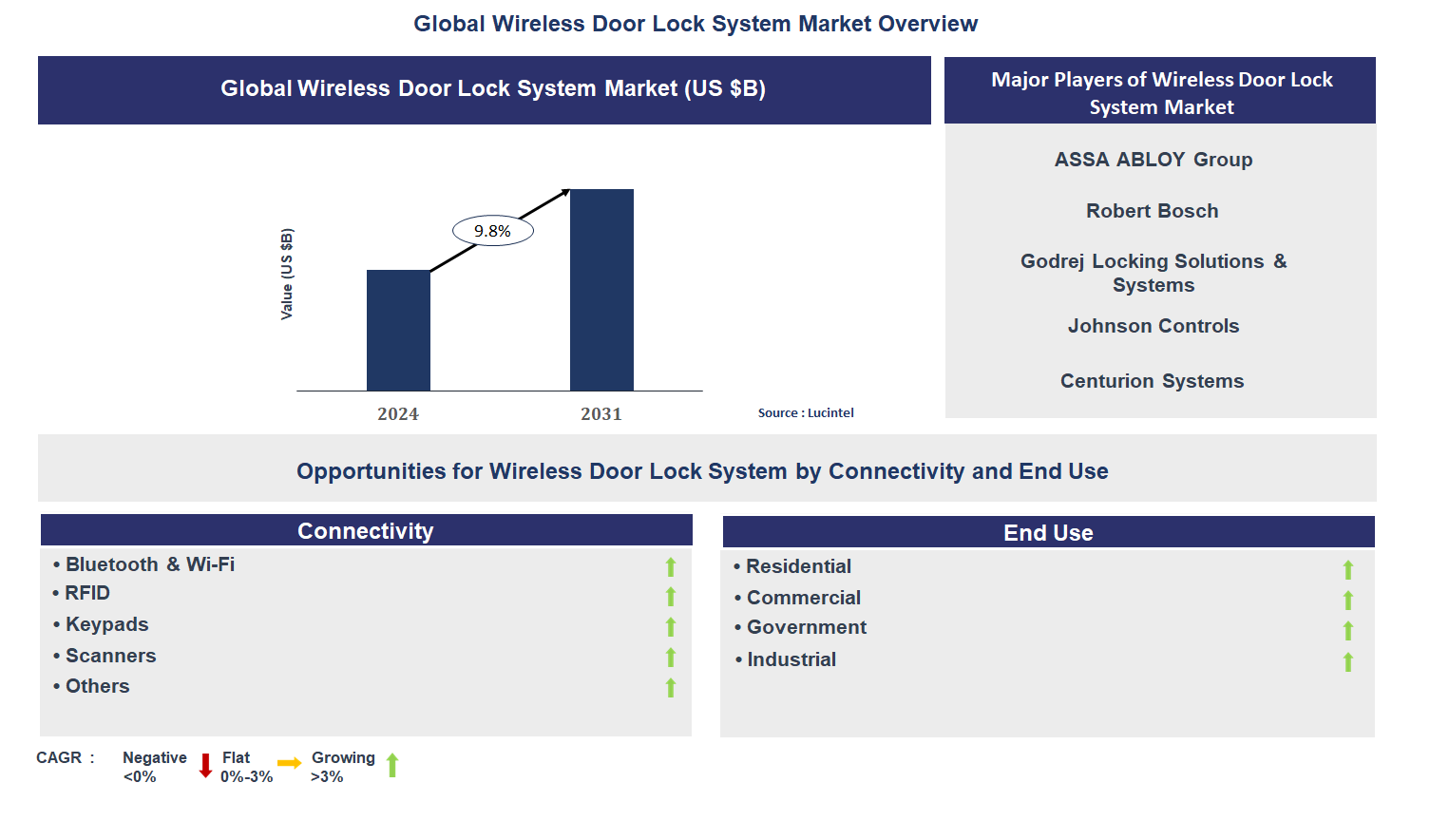This screenshot has width=1430, height=840.
Task: Click the green Growing CAGR legend arrow
Action: point(392,766)
